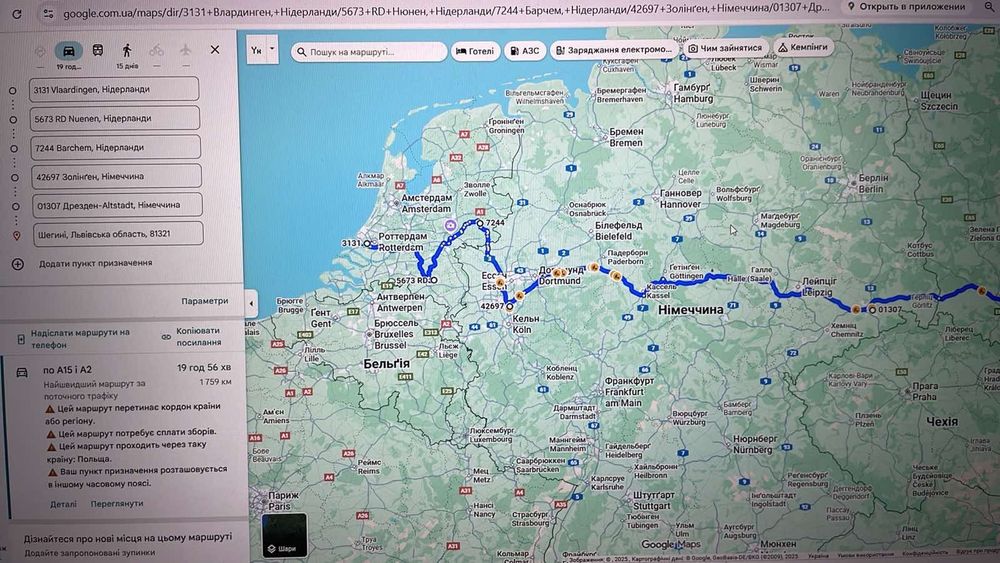Click the red destination pin icon for Шегині

pos(17,235)
